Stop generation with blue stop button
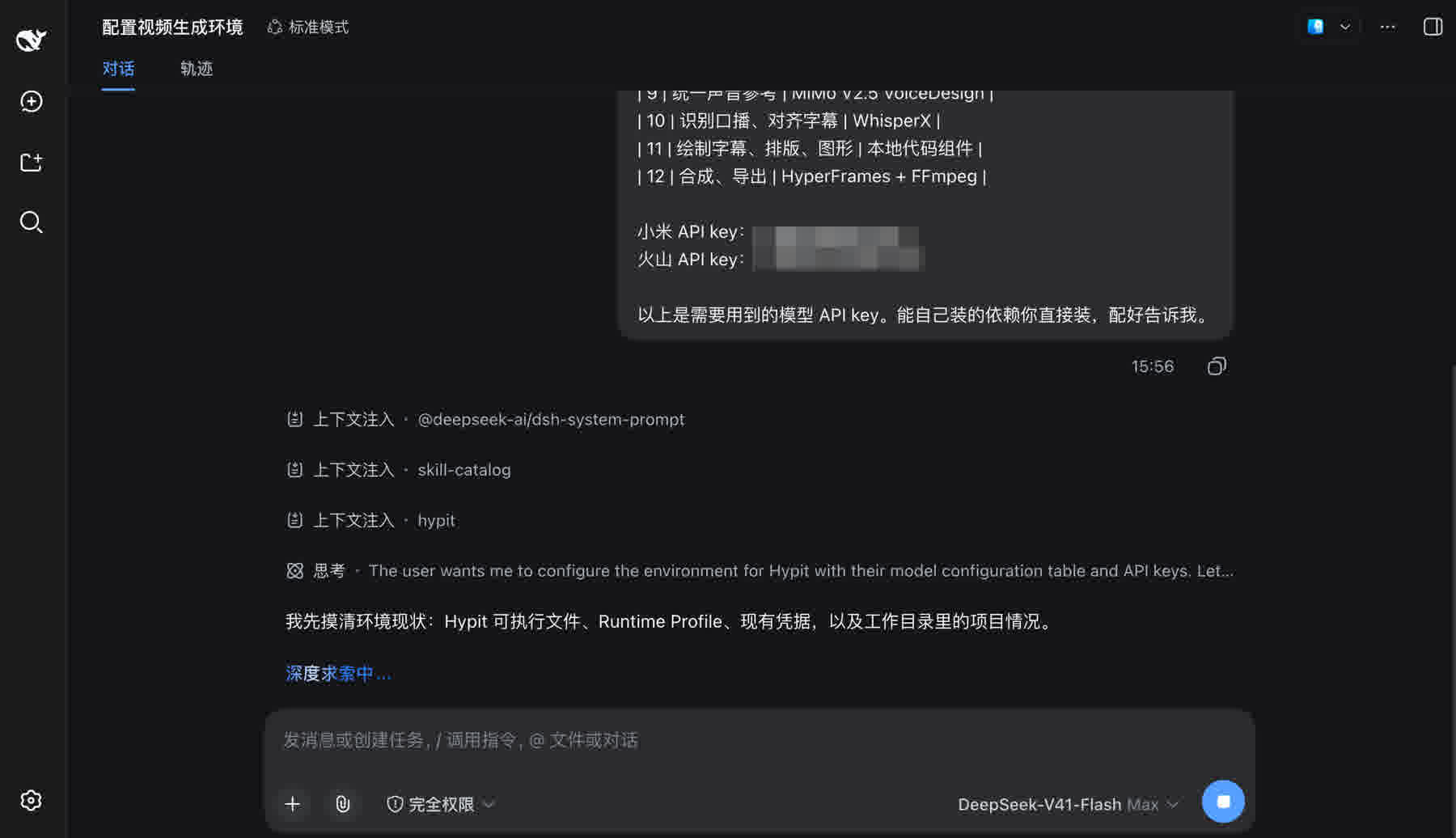This screenshot has height=838, width=1456. [1223, 801]
